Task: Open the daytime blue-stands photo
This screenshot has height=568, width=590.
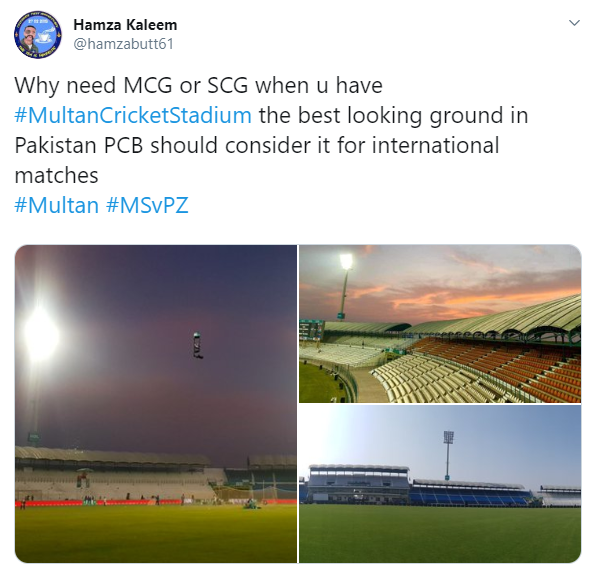Action: [440, 484]
